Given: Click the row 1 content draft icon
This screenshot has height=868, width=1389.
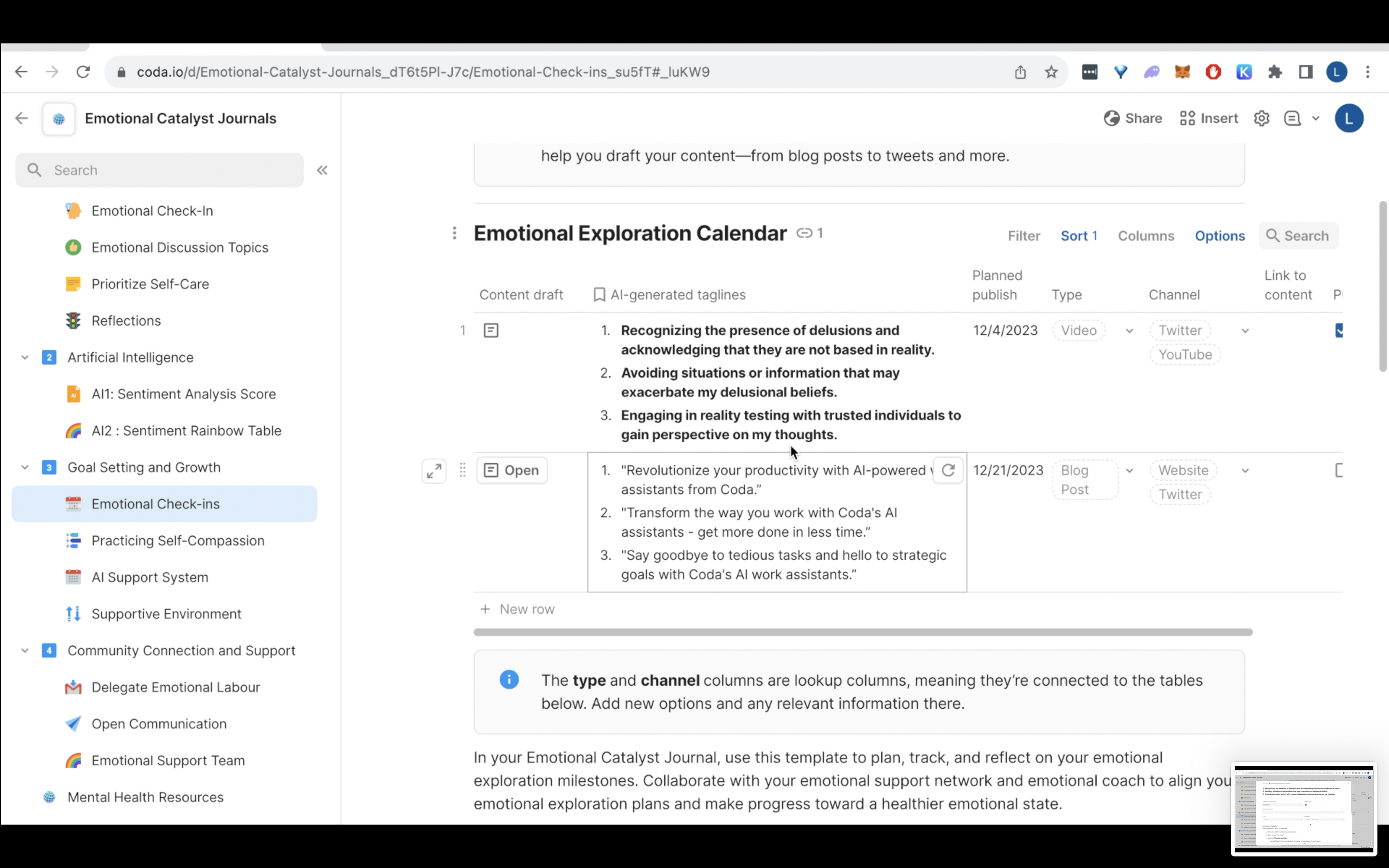Looking at the screenshot, I should coord(491,331).
